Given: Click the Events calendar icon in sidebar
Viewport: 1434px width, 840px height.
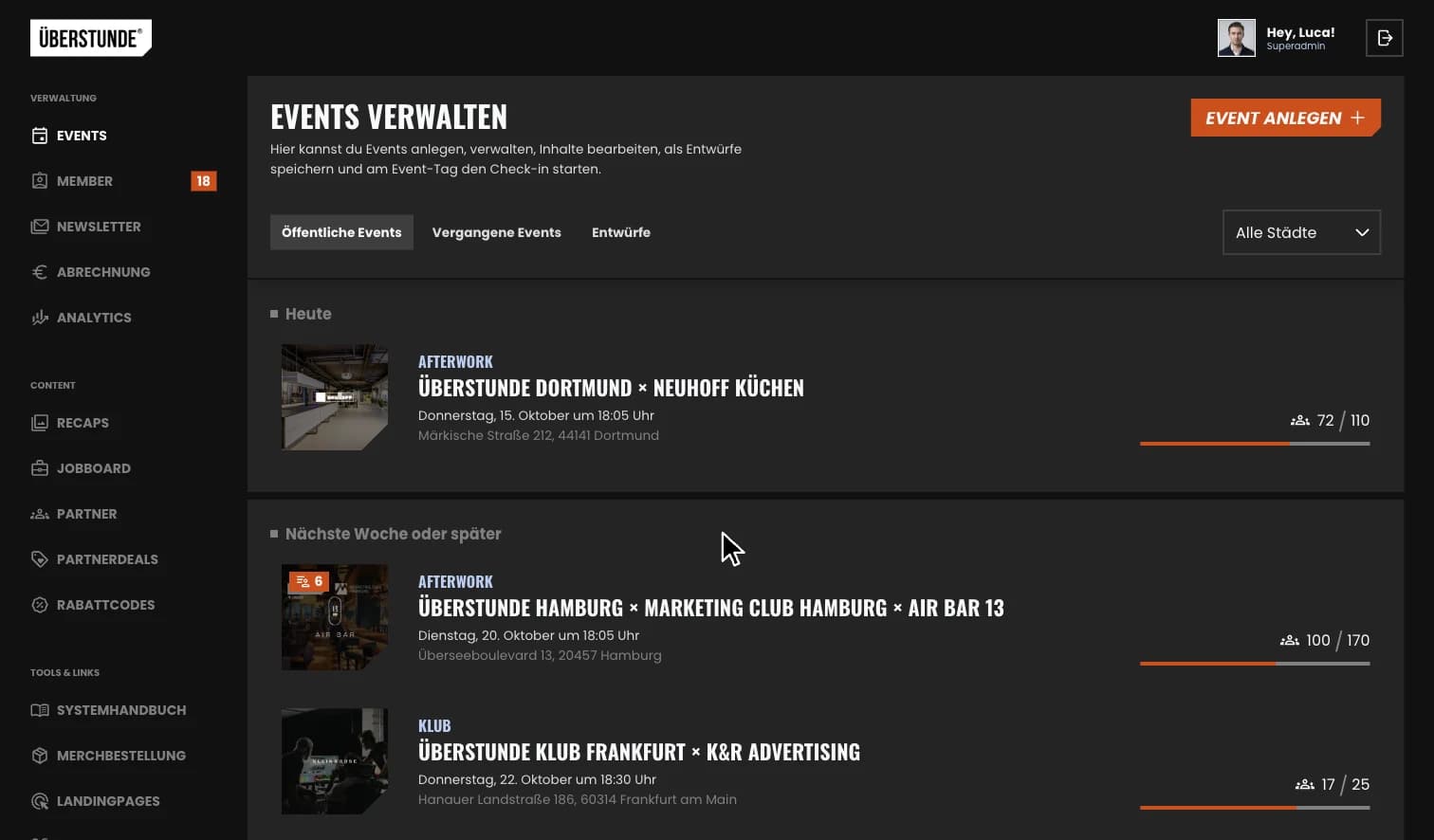Looking at the screenshot, I should click(40, 136).
